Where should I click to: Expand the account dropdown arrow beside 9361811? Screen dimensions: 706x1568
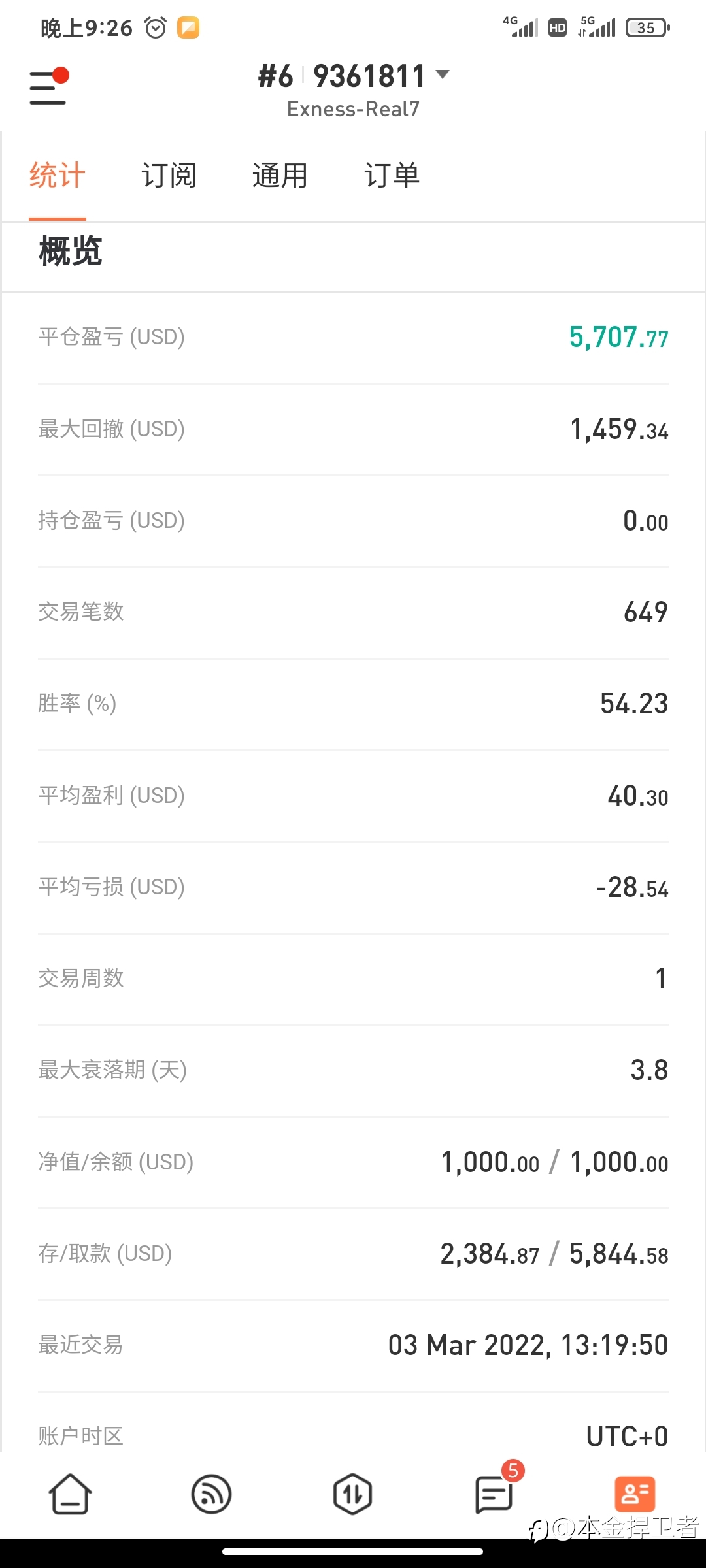[x=443, y=74]
